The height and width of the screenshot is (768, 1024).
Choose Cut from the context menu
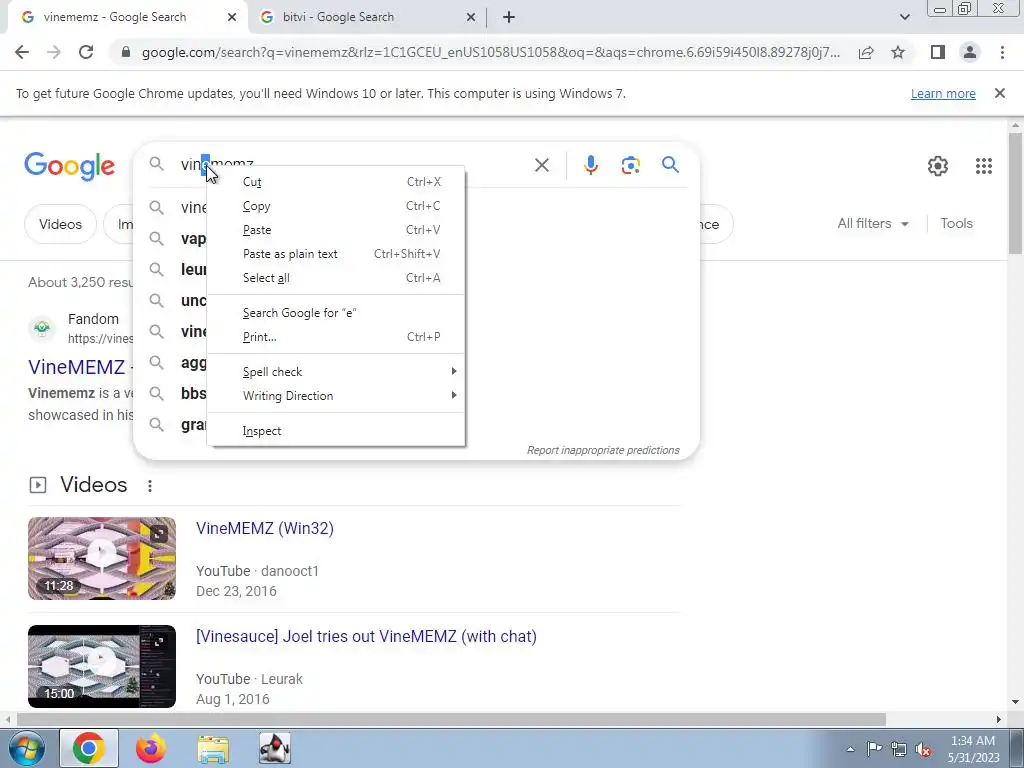coord(336,182)
